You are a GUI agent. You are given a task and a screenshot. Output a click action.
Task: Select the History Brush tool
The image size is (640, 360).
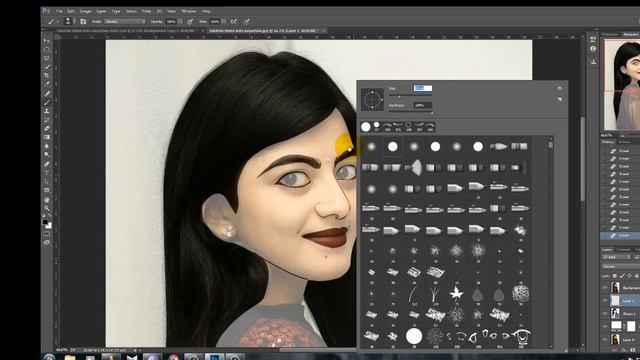click(47, 120)
